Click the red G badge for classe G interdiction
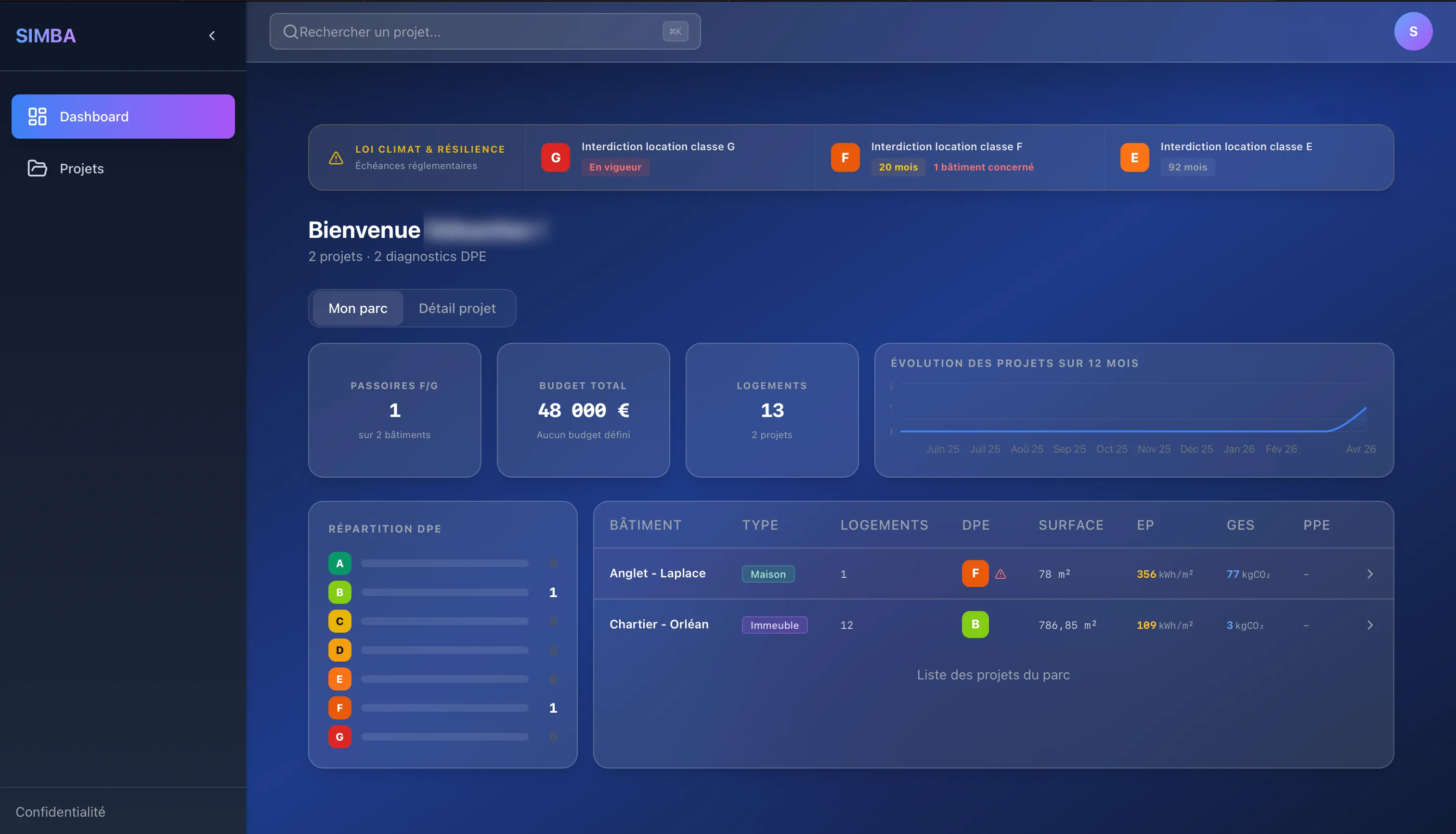Viewport: 1456px width, 834px height. (555, 157)
